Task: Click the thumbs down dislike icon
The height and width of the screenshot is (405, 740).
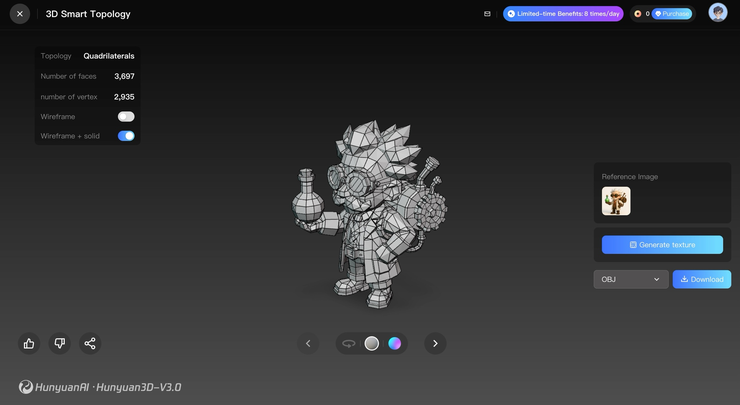Action: [x=60, y=343]
